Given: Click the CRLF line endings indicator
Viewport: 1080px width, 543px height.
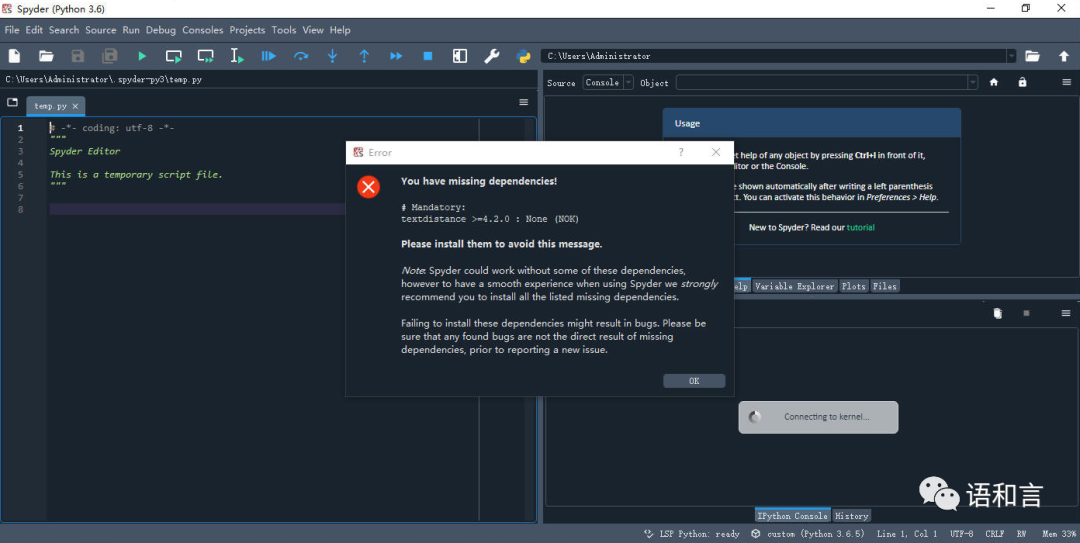Looking at the screenshot, I should (995, 534).
